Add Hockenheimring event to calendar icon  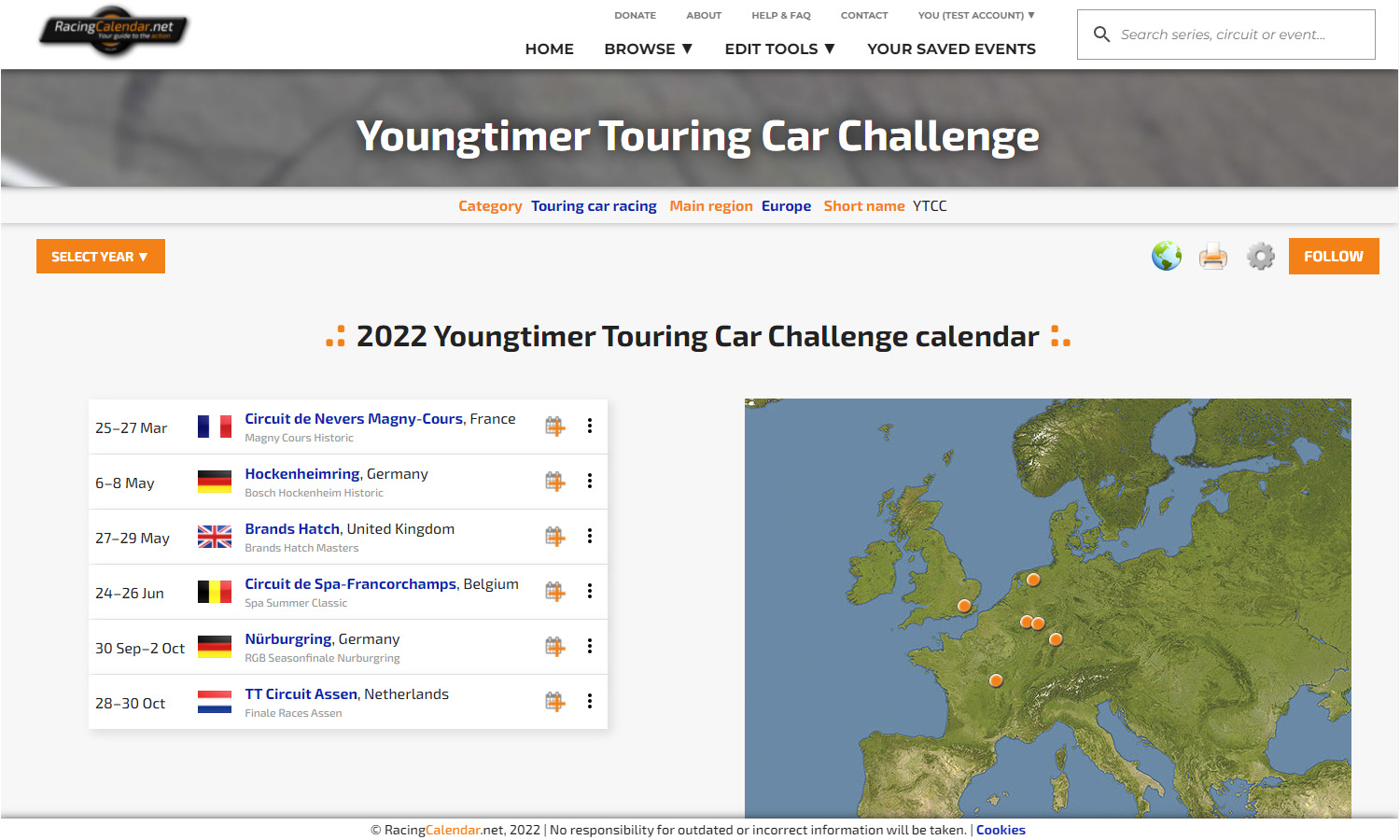pyautogui.click(x=555, y=482)
